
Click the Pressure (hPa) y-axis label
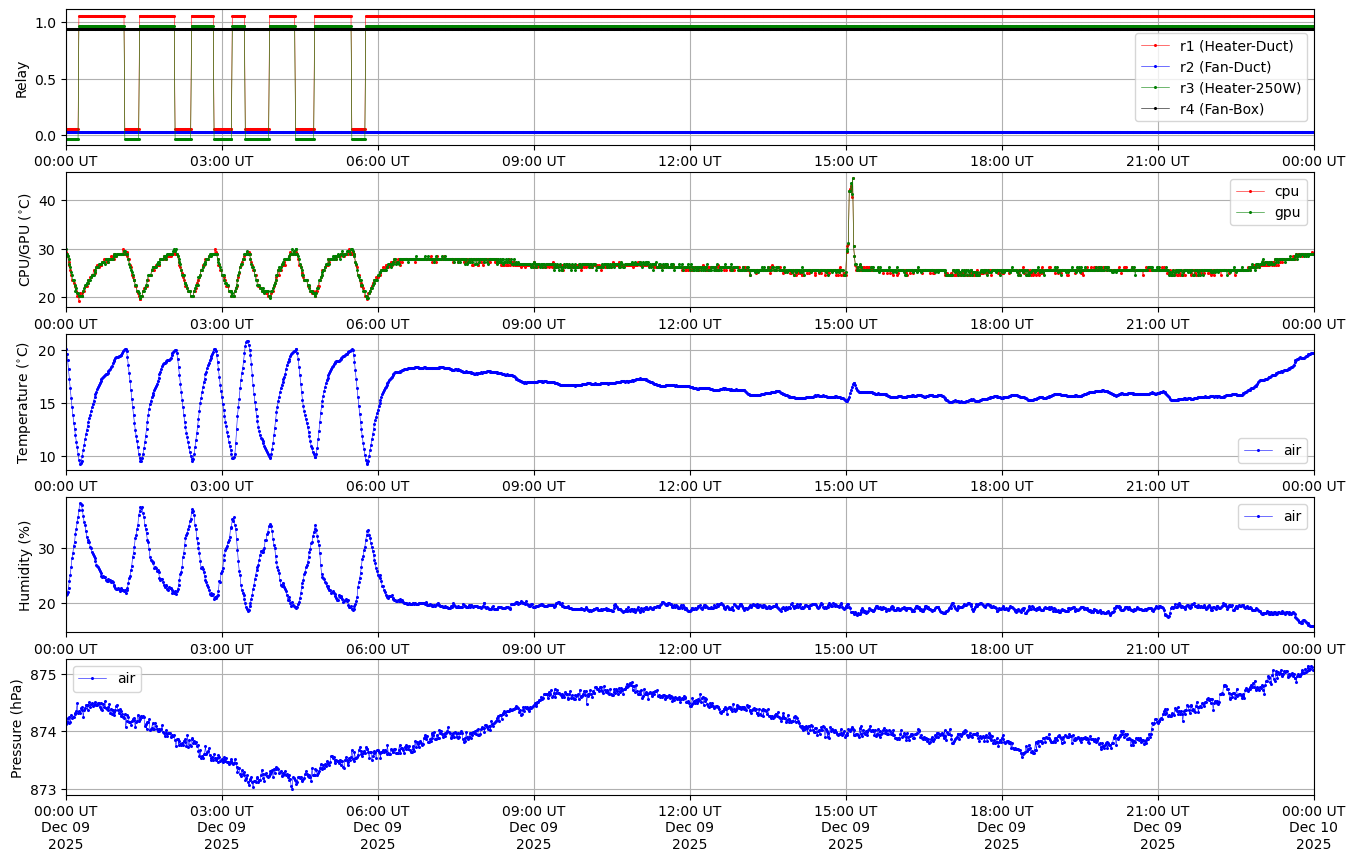17,727
